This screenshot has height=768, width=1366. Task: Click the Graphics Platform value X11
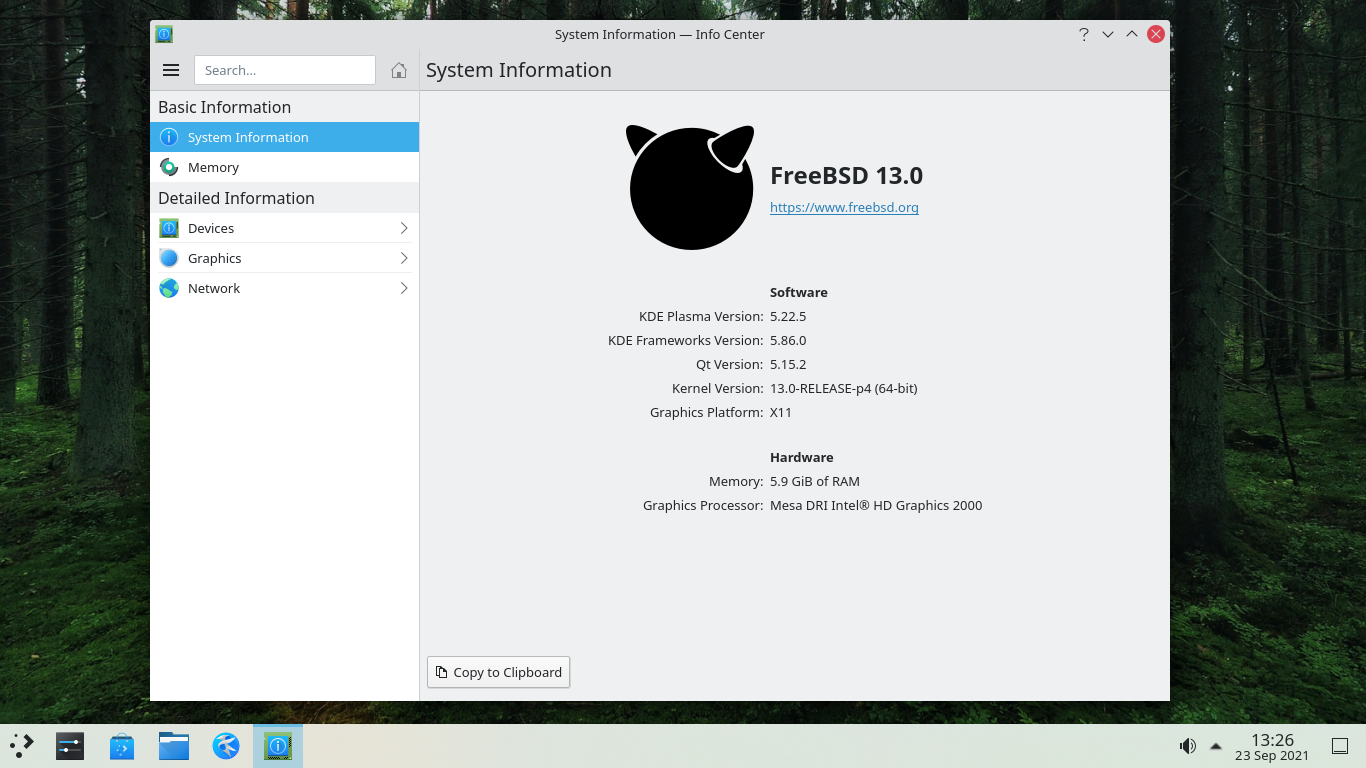(x=781, y=412)
